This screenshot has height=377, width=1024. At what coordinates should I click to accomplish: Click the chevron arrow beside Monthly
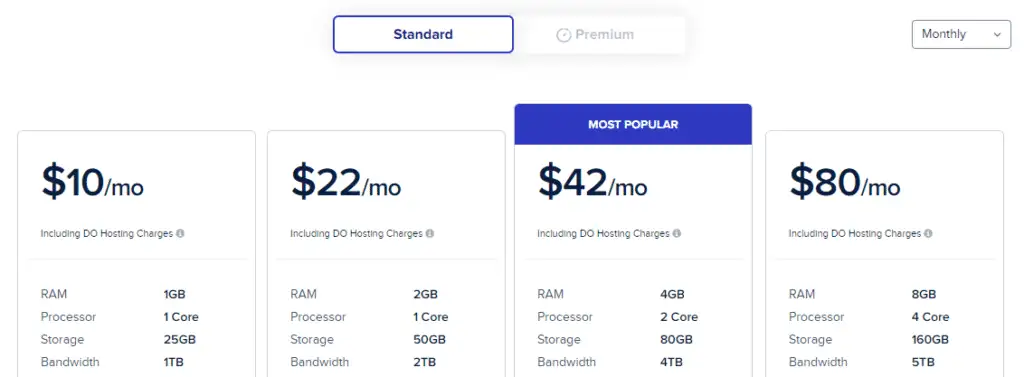click(997, 35)
